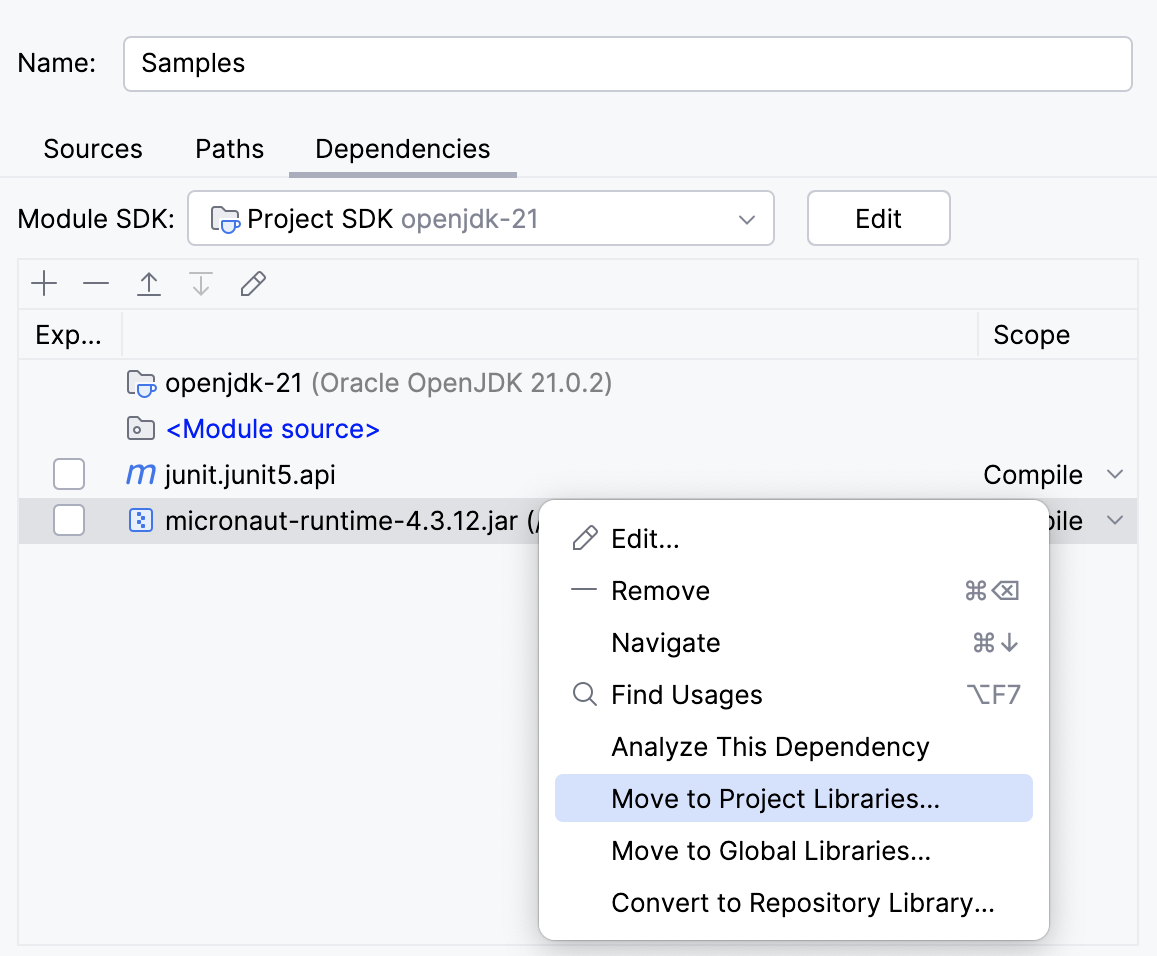This screenshot has width=1157, height=956.
Task: Remove selected dependency using the minus toolbar icon
Action: 96,284
